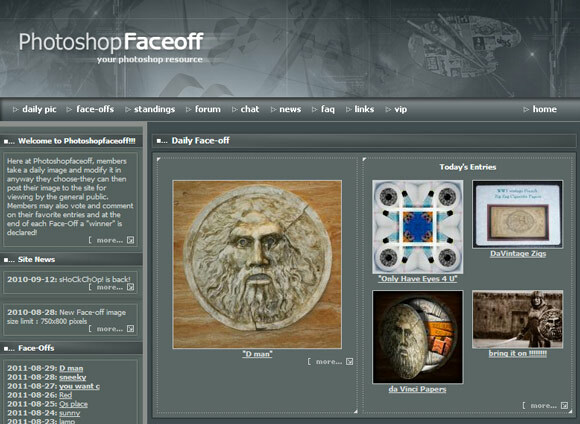Open the sneeky face-off link
Viewport: 580px width, 424px height.
point(72,377)
